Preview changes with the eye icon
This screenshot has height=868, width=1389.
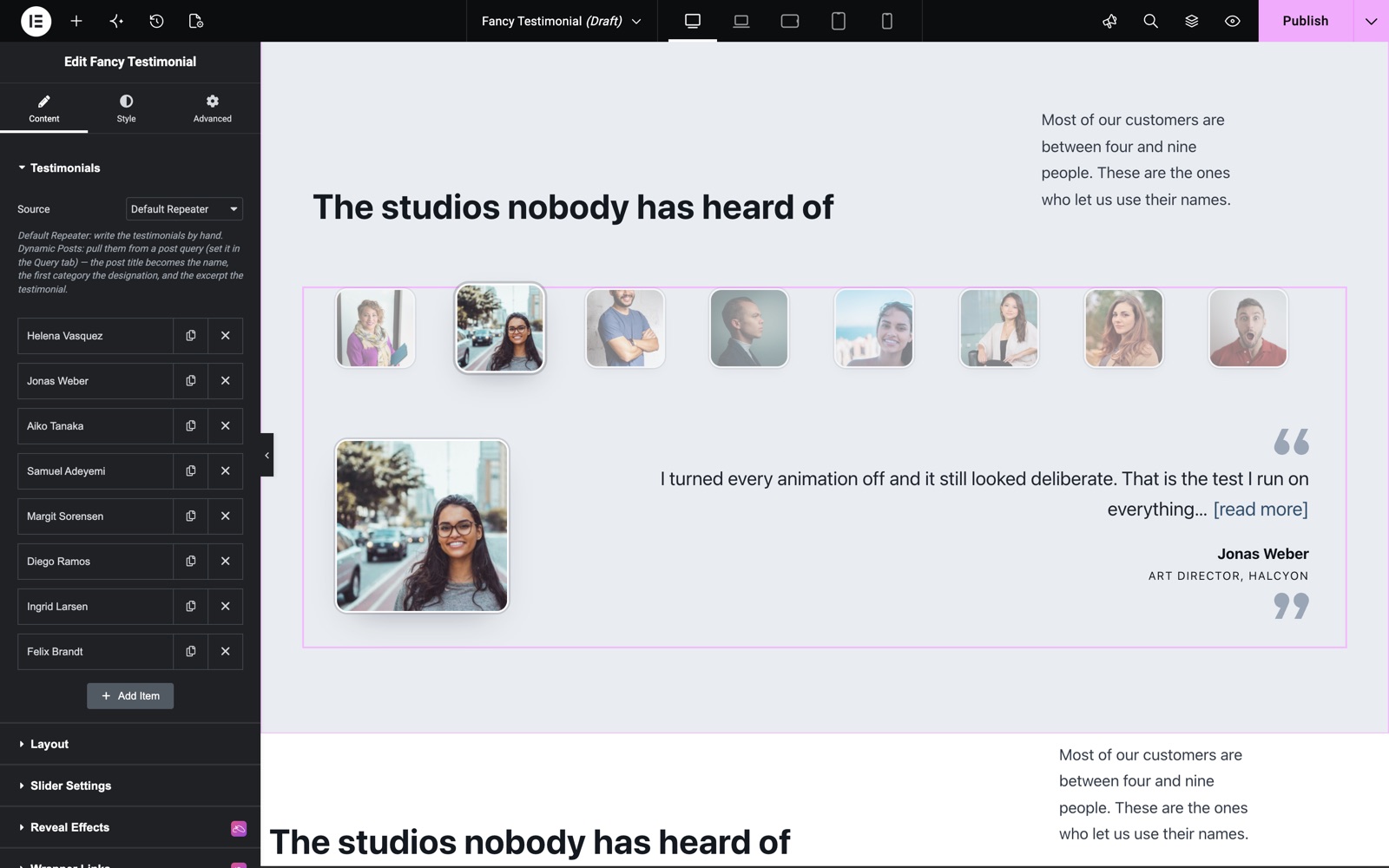point(1232,21)
